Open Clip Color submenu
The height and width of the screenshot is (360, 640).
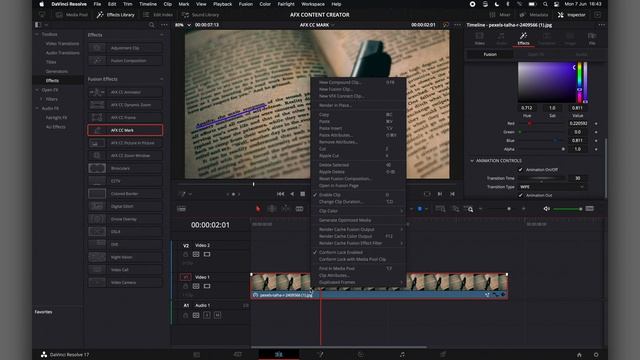click(358, 211)
